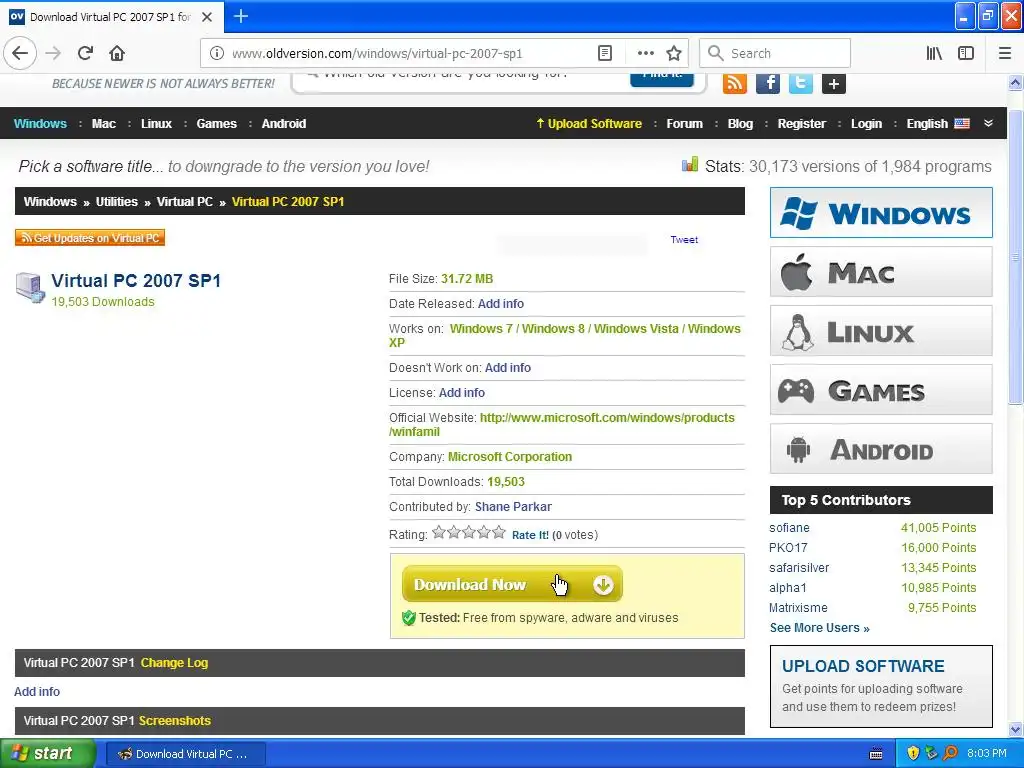Viewport: 1024px width, 768px height.
Task: Click the forward navigation arrow
Action: point(53,53)
